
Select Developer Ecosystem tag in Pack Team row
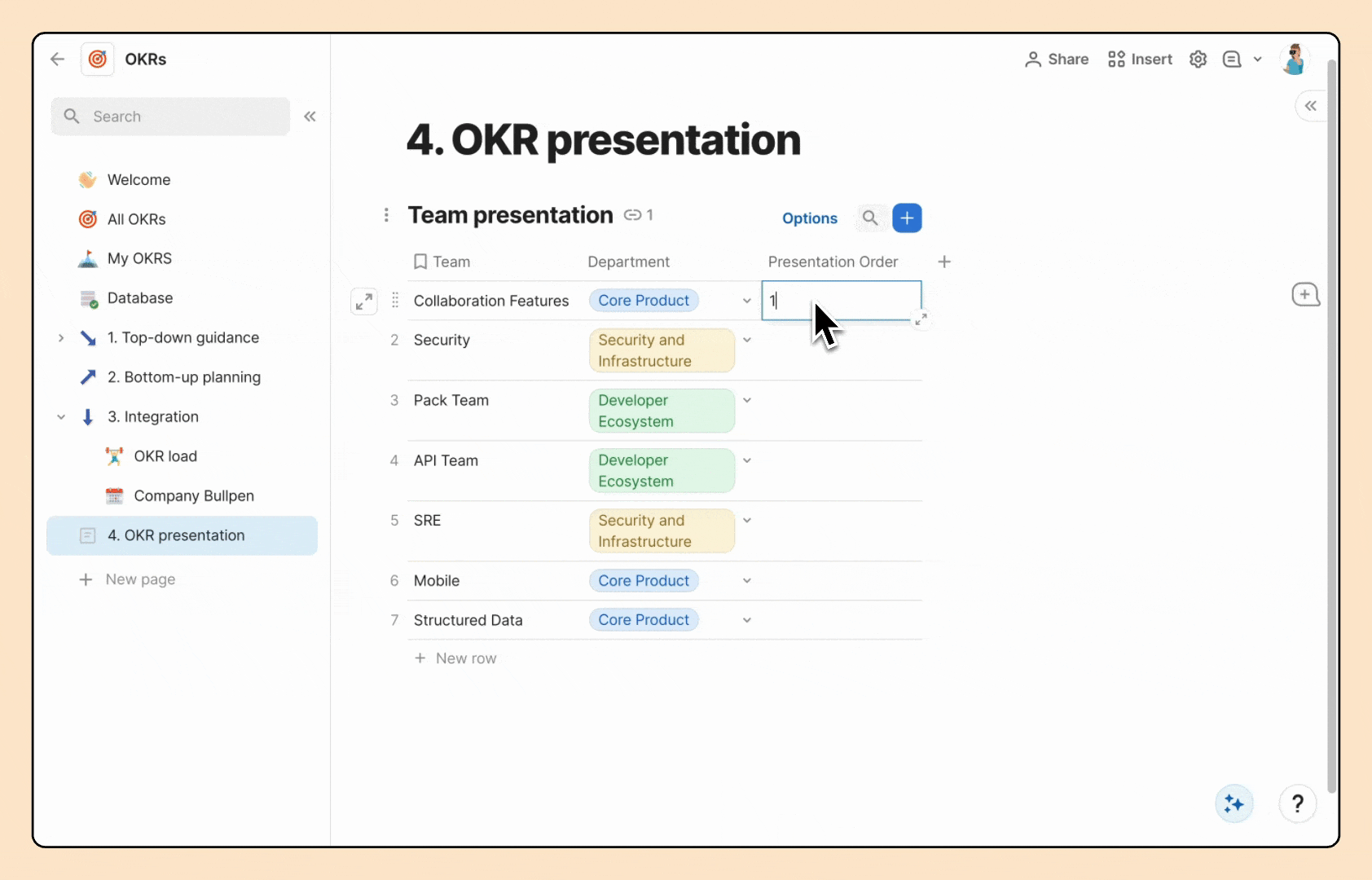point(662,411)
